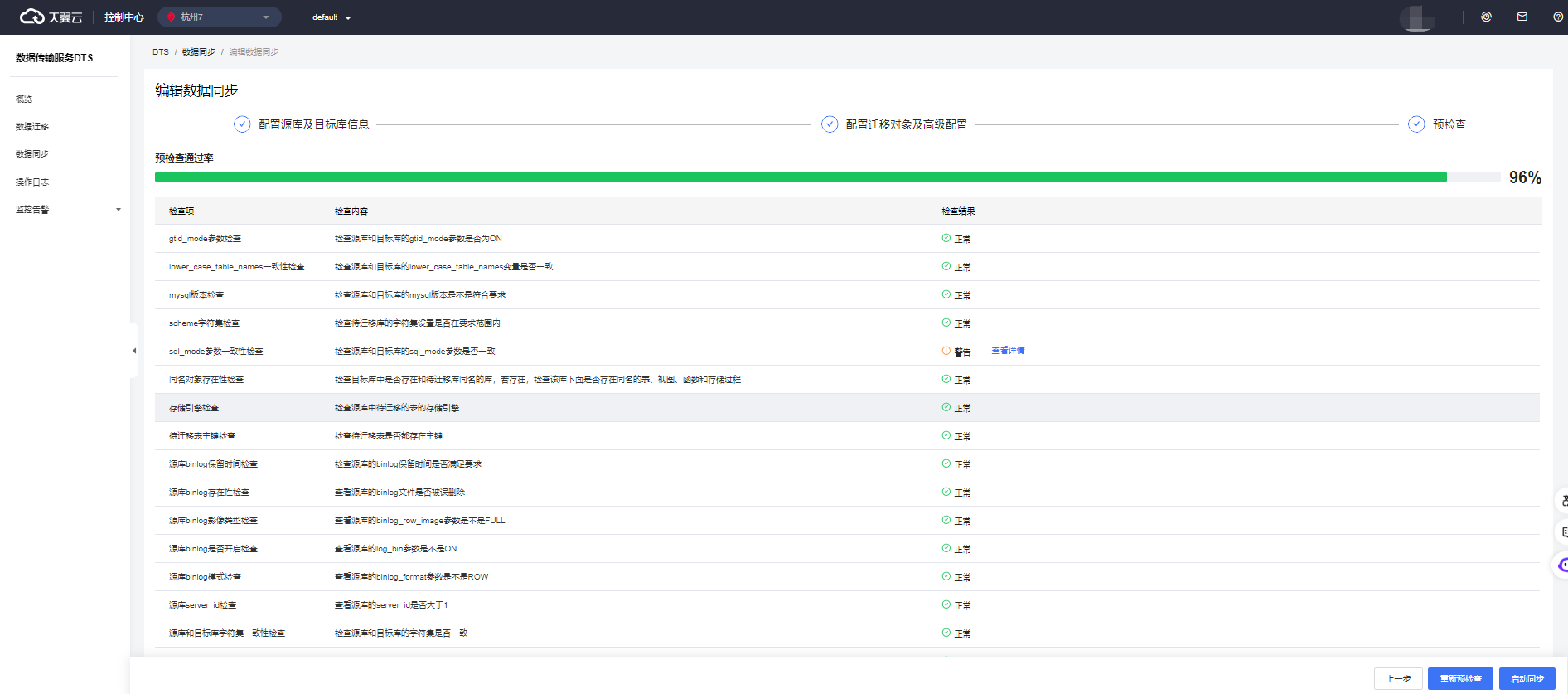Click the 重新预检查 button
The image size is (1568, 694).
1460,678
